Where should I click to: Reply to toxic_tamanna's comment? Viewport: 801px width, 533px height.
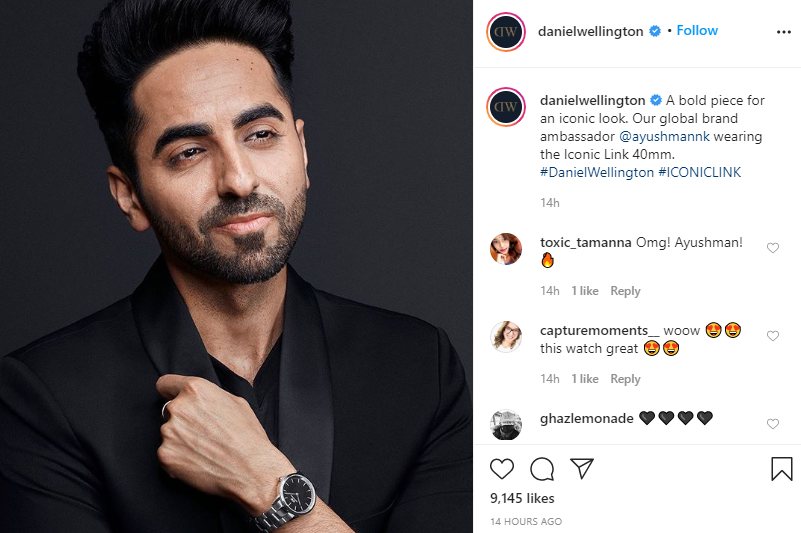coord(625,291)
